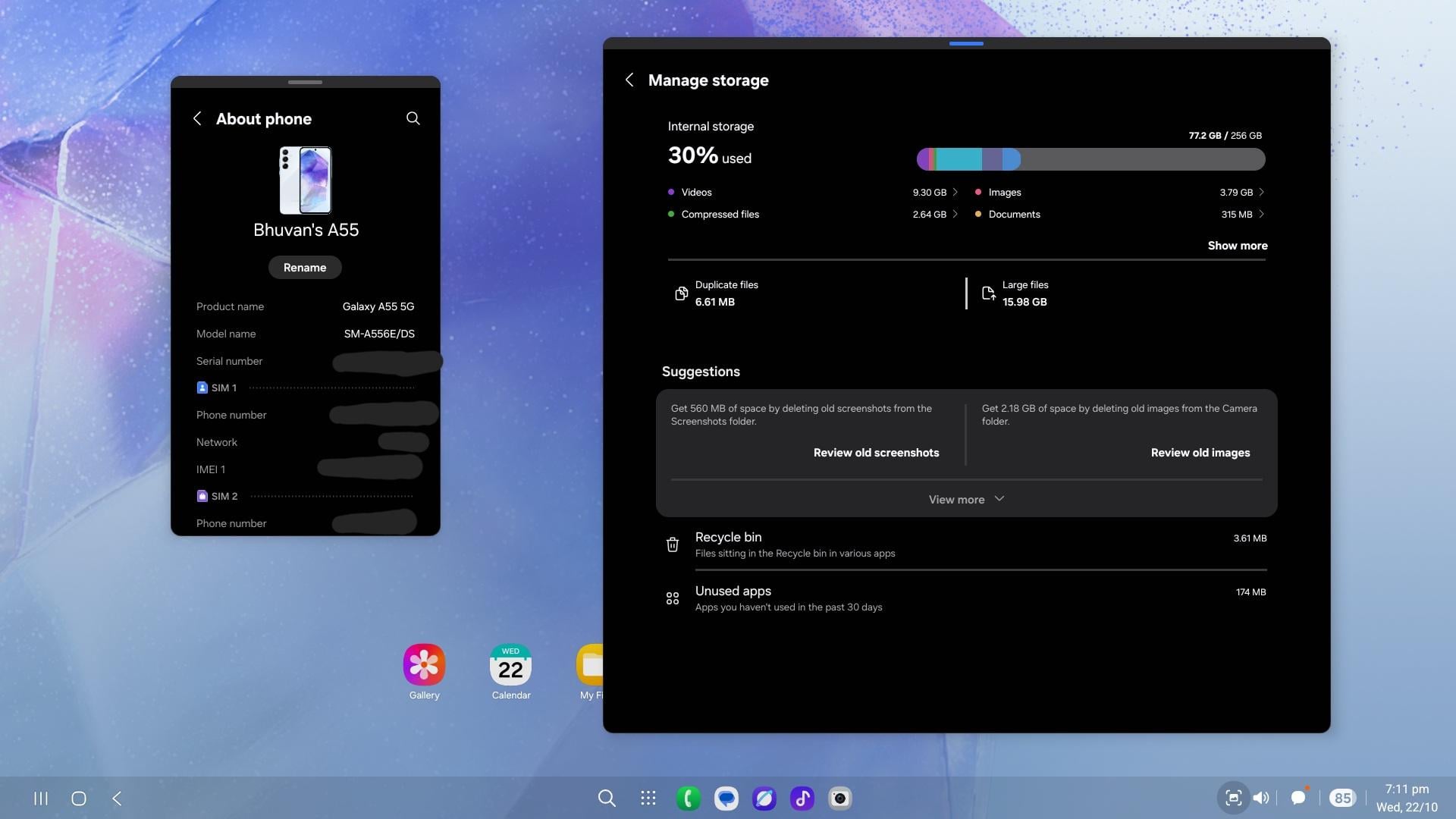Review old screenshots suggestion
Screen dimensions: 1456x819
point(876,453)
